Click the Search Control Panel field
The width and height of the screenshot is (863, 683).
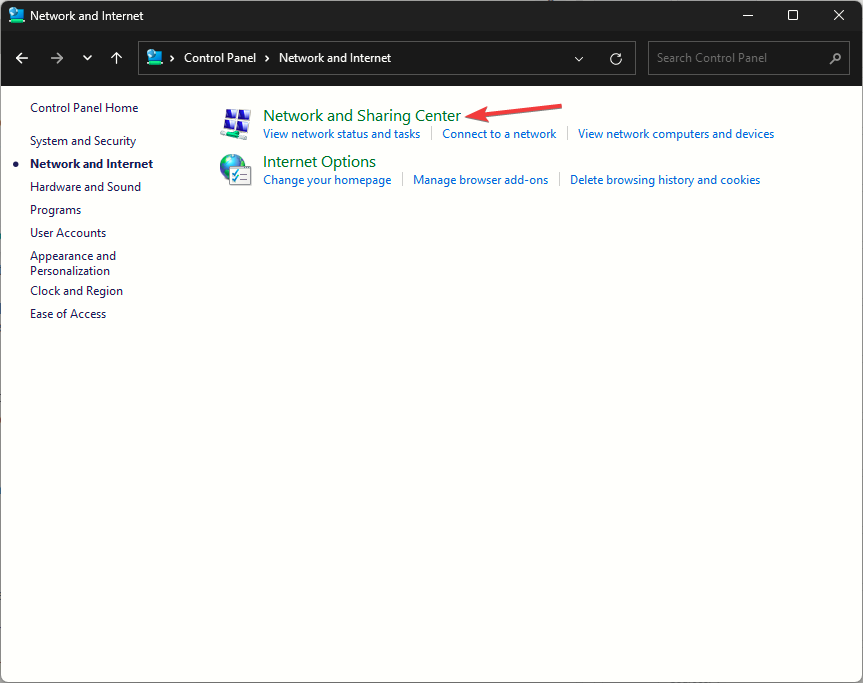tap(738, 58)
